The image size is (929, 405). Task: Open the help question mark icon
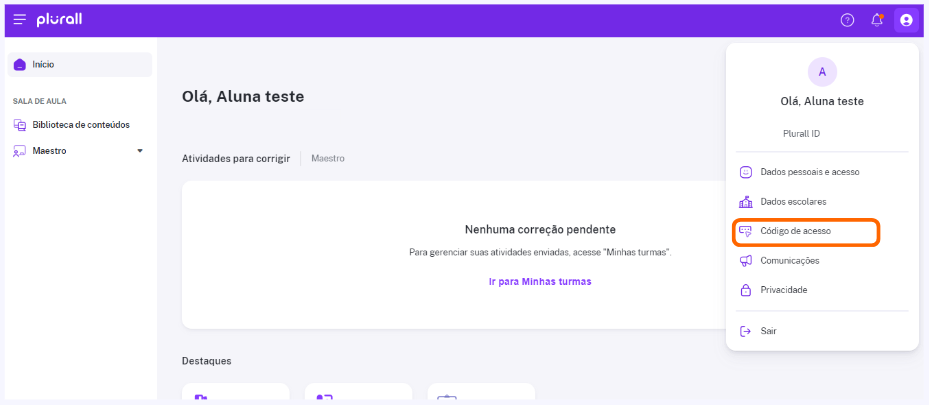click(x=847, y=21)
